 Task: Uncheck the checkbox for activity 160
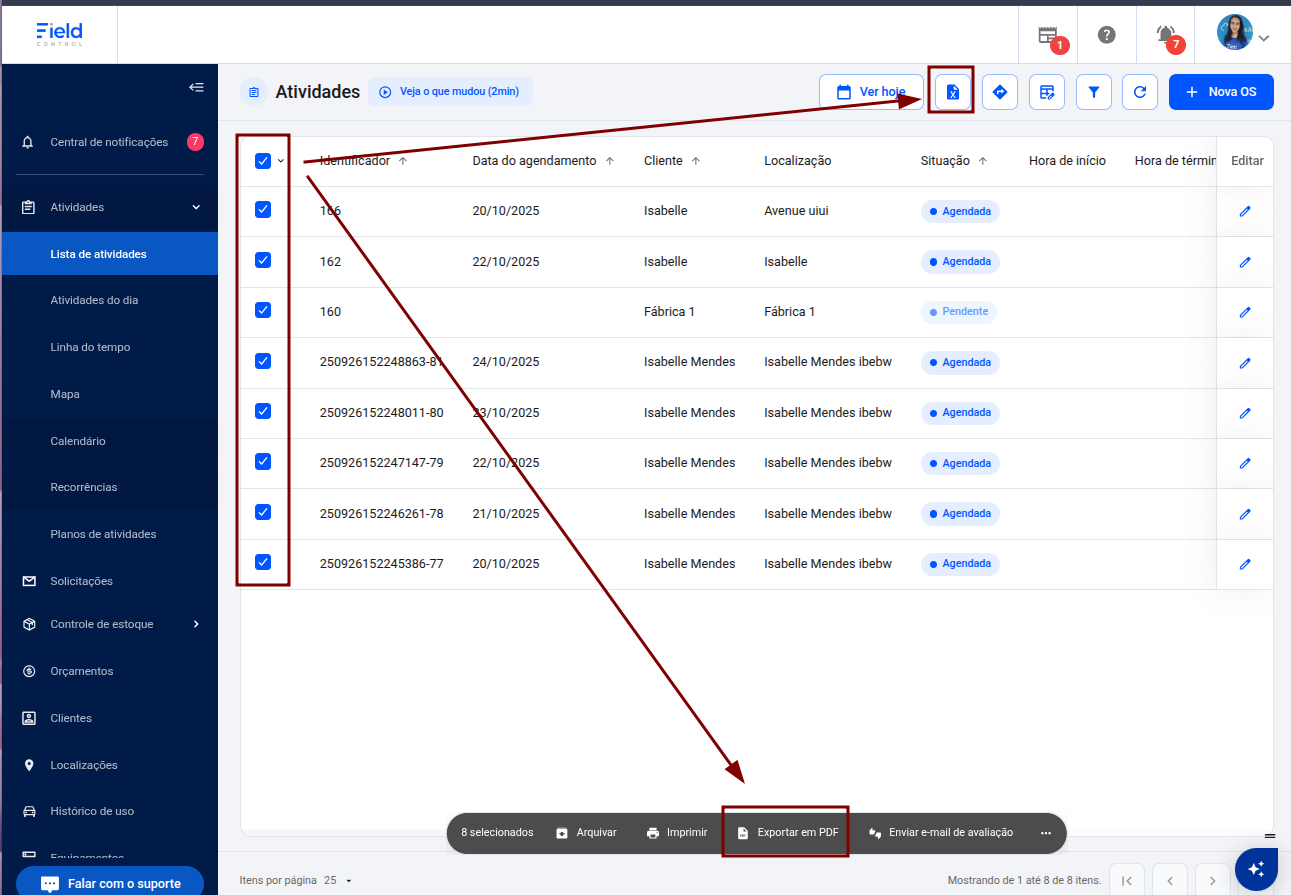pos(263,310)
